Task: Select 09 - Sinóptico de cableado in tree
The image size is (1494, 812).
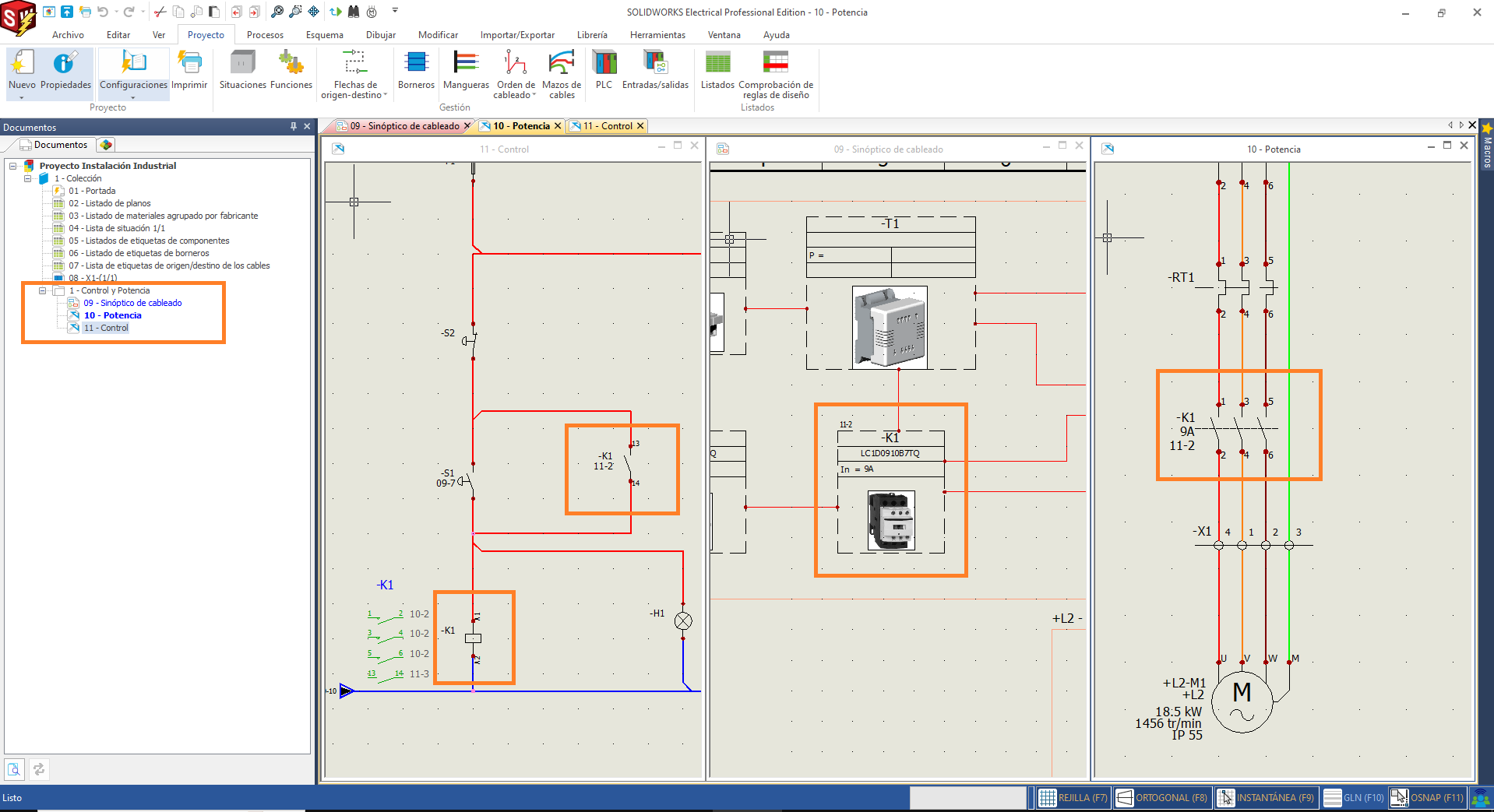Action: pos(132,303)
